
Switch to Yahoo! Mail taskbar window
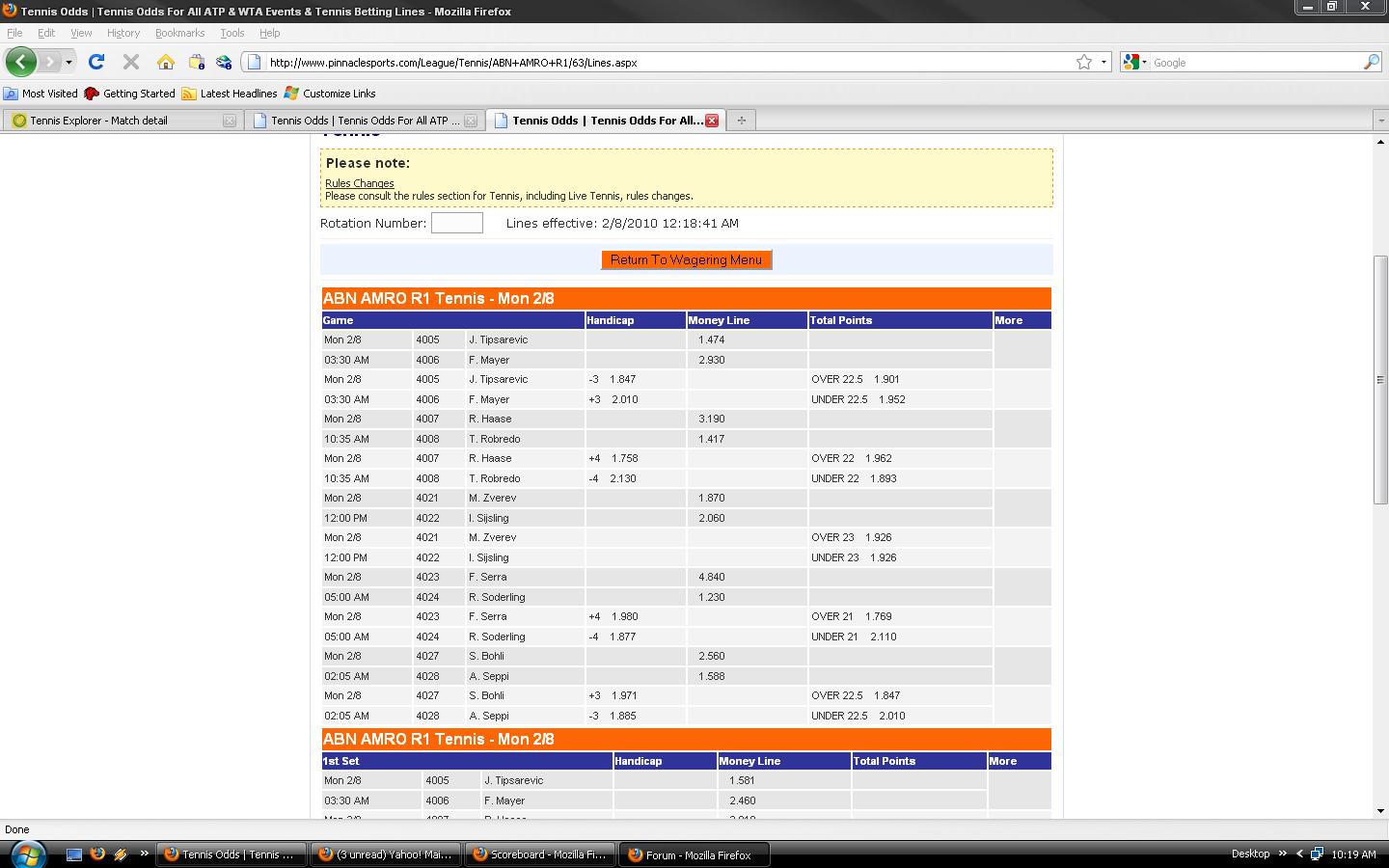[x=385, y=854]
